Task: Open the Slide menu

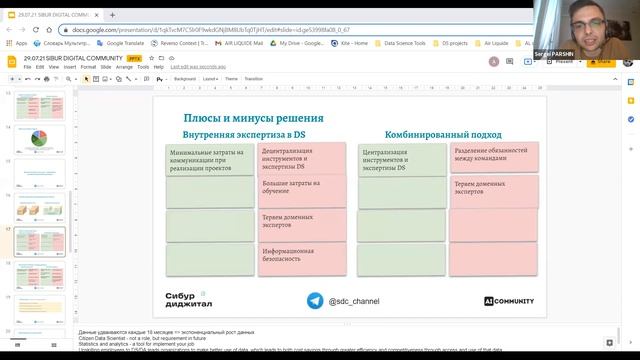Action: tap(106, 67)
